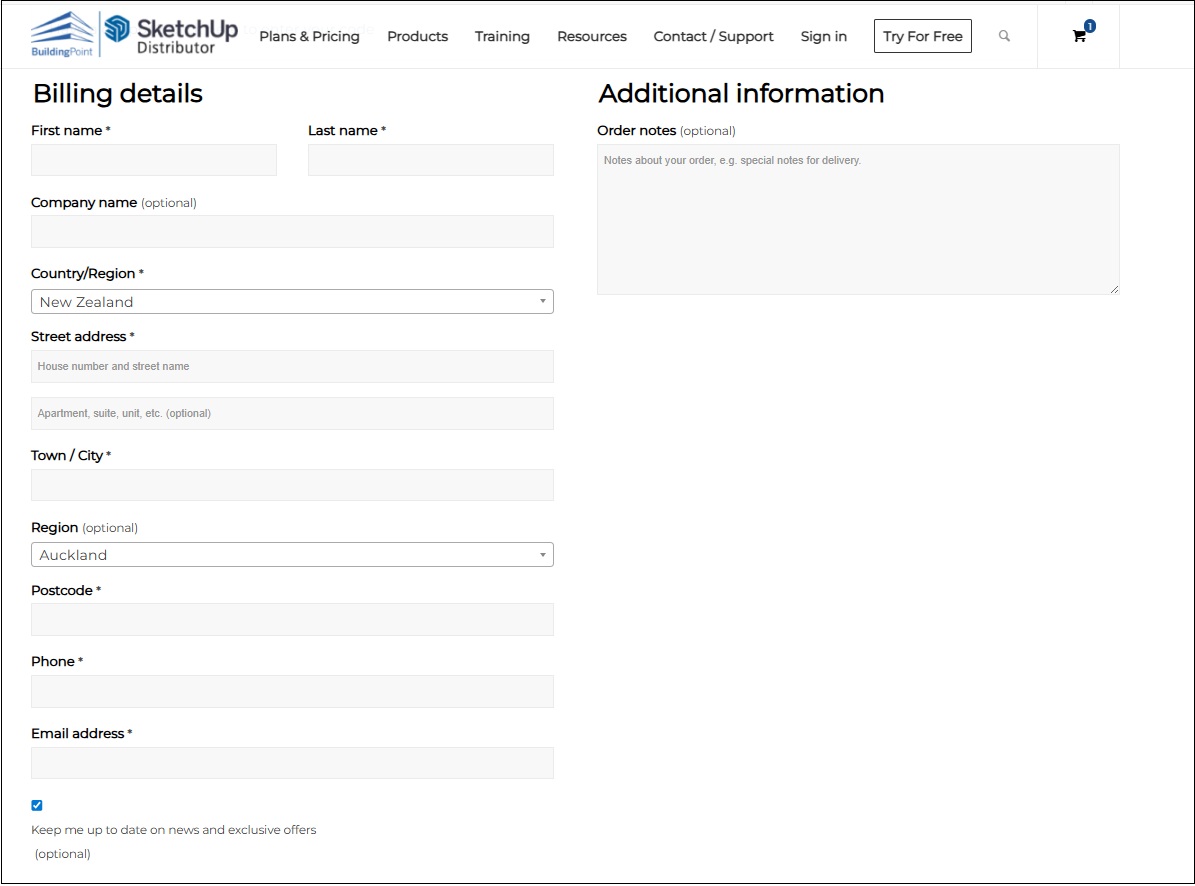This screenshot has width=1195, height=886.
Task: Select Contact / Support in navigation
Action: 713,36
